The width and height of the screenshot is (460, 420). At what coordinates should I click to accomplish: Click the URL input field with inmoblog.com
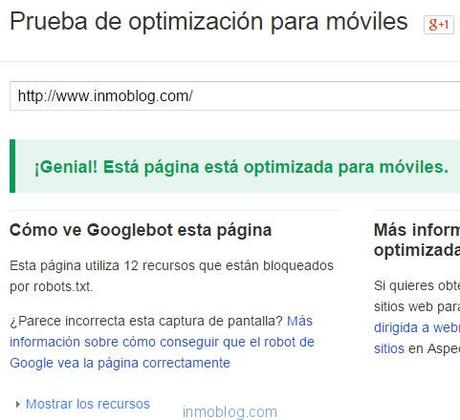pos(235,96)
